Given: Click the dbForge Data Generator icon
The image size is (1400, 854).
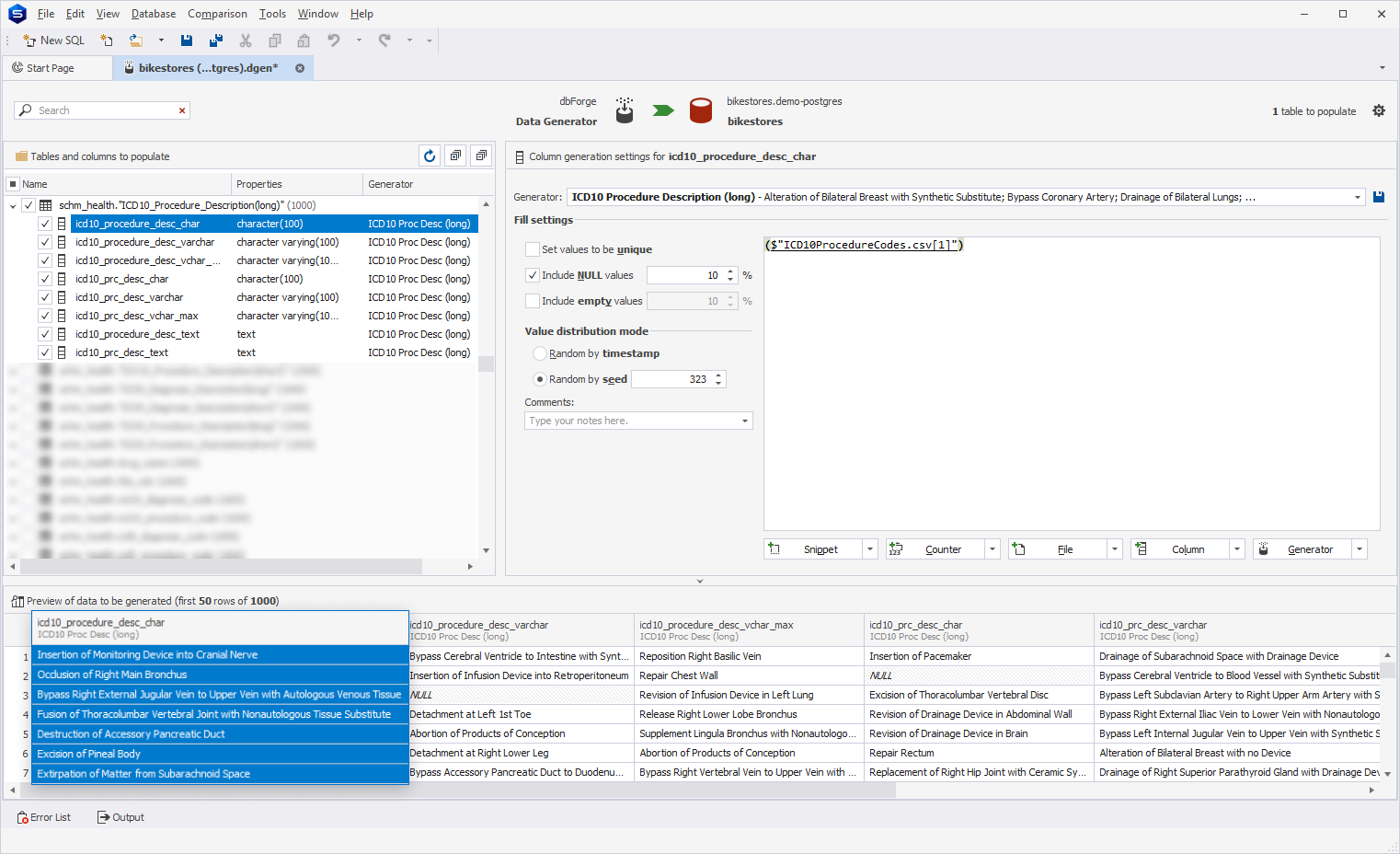Looking at the screenshot, I should pyautogui.click(x=625, y=110).
